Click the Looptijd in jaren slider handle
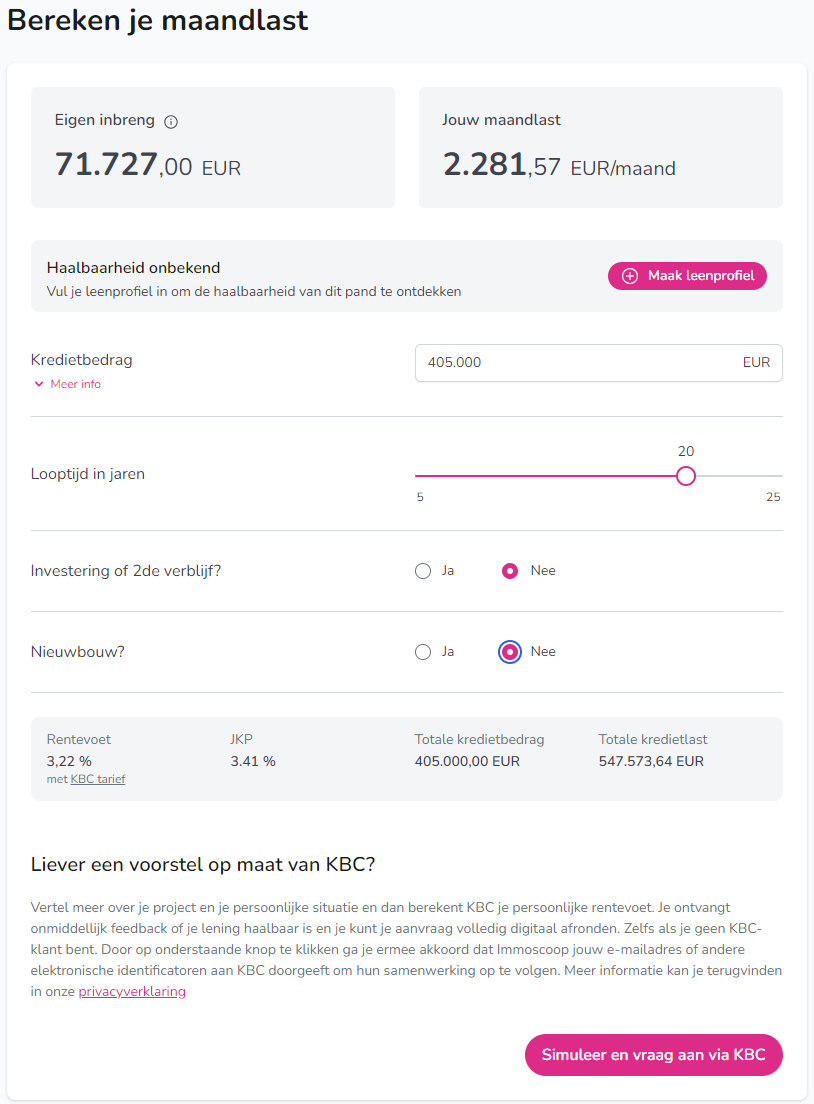The image size is (814, 1104). tap(686, 476)
